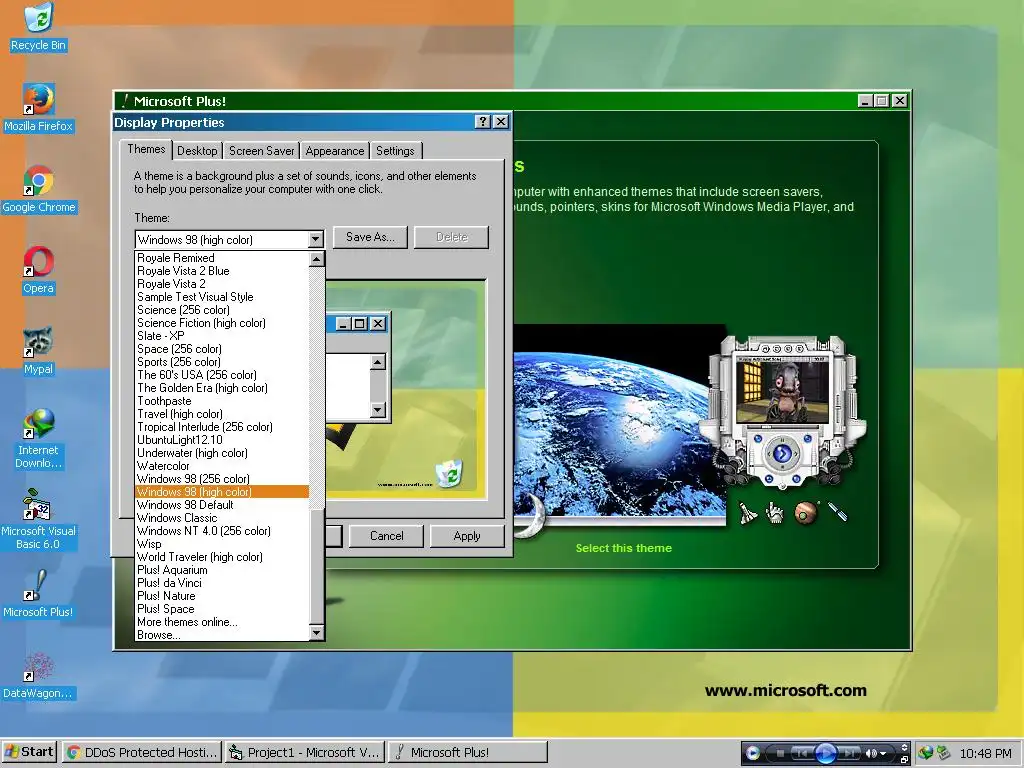Pick Plus! da Vinci theme
Viewport: 1024px width, 768px height.
click(222, 583)
